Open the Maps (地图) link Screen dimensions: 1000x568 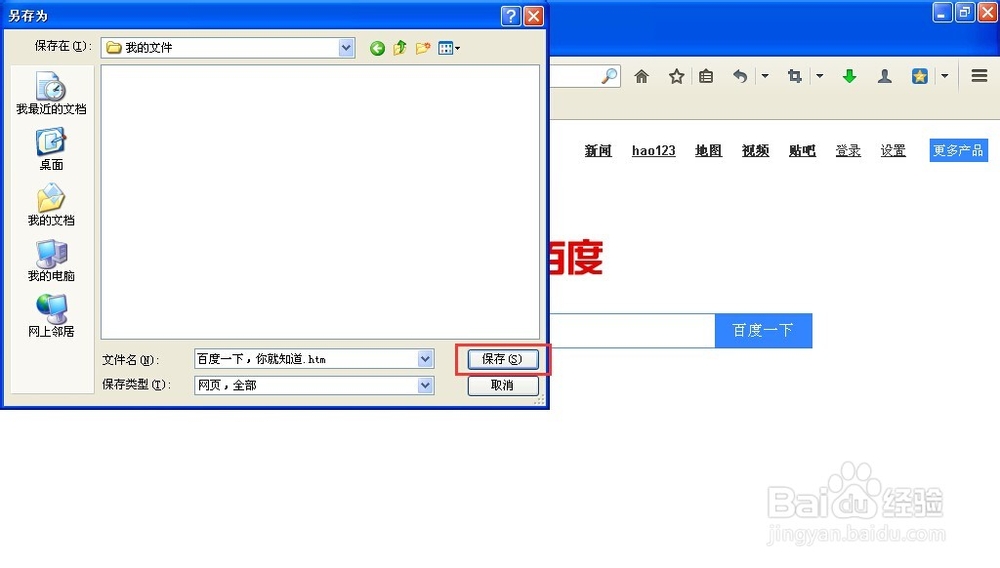[709, 150]
